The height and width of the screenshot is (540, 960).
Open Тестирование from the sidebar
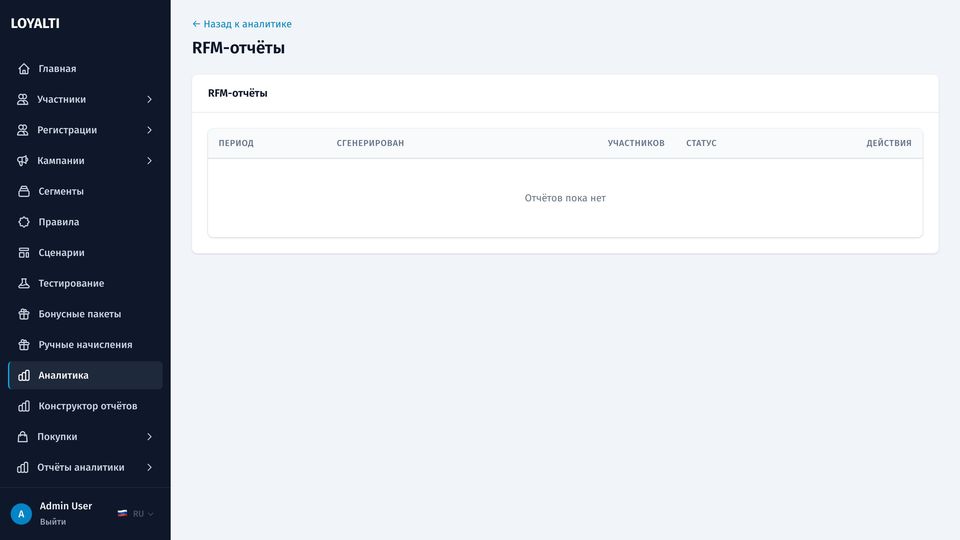click(85, 283)
